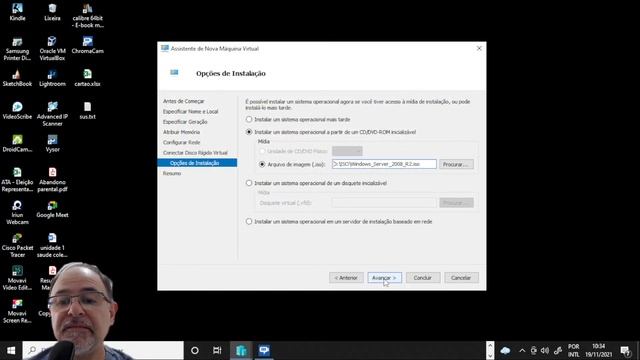Select the Samsung Printer desktop shortcut
Image resolution: width=640 pixels, height=360 pixels.
(17, 49)
